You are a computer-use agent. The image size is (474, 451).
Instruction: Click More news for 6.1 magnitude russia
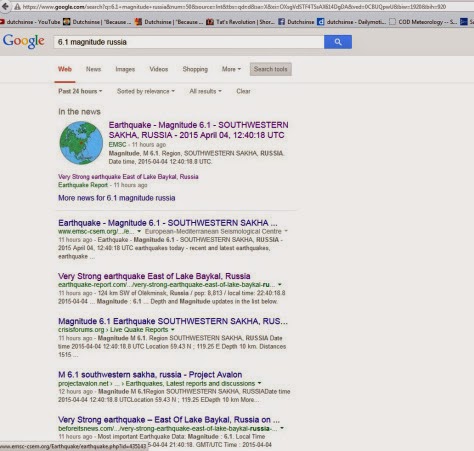117,198
